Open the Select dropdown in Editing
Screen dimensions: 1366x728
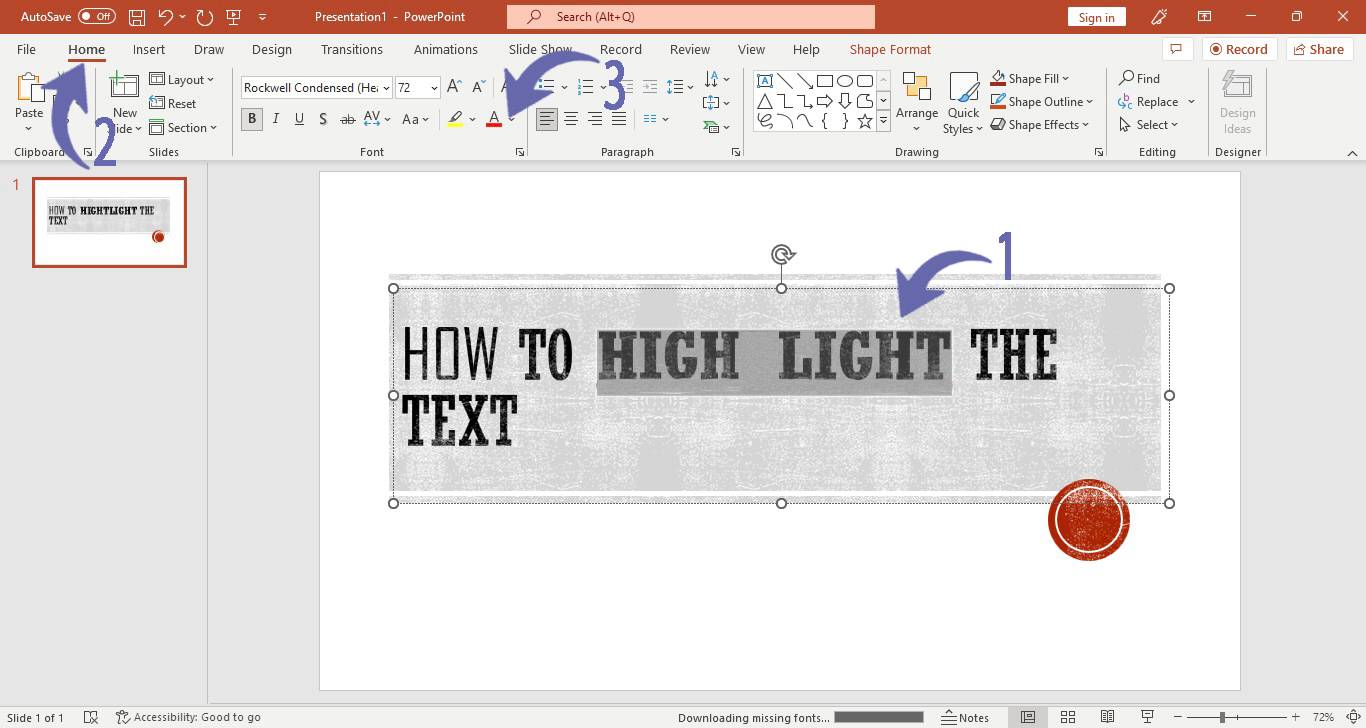click(1149, 125)
